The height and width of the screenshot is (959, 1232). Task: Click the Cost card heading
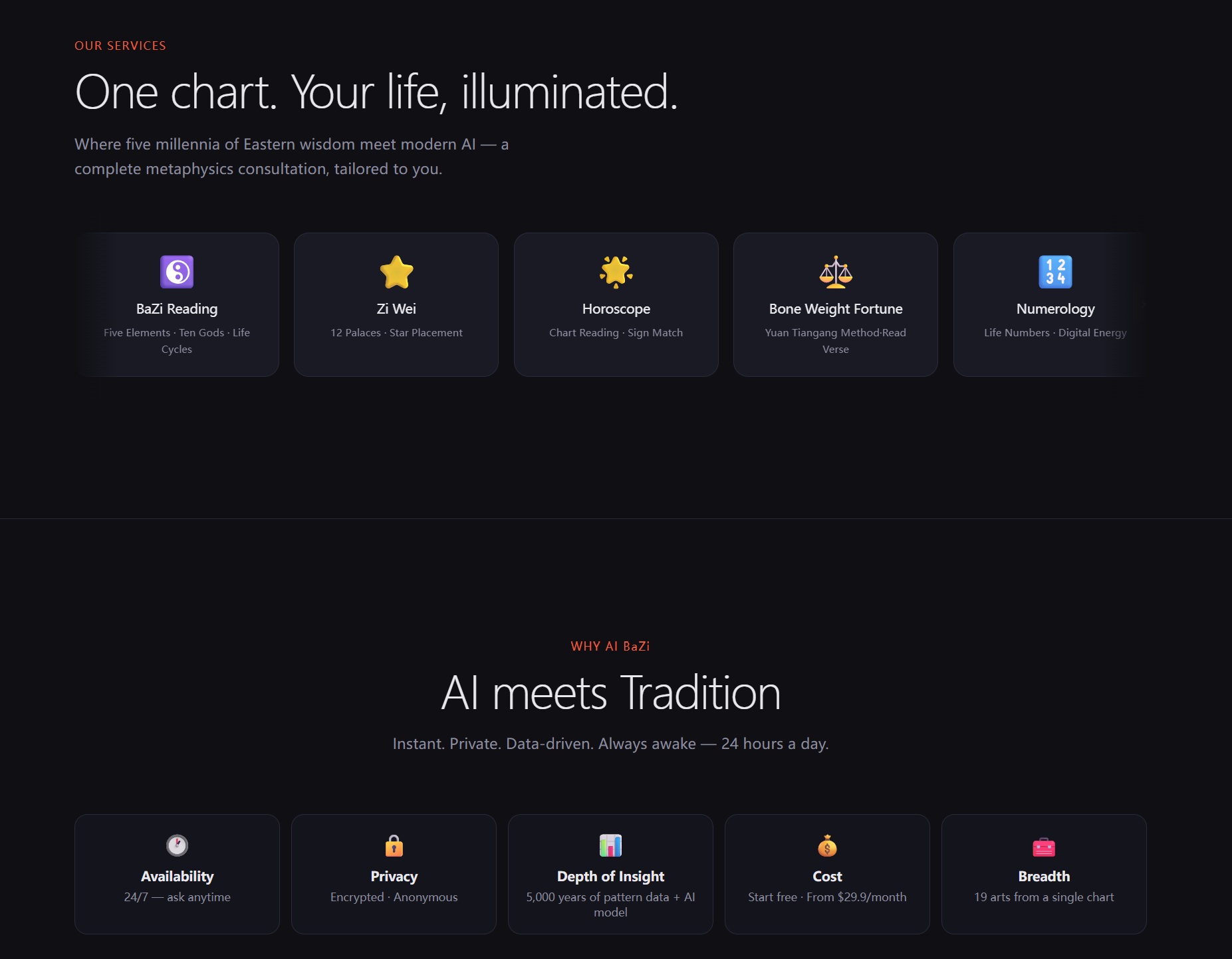[827, 877]
